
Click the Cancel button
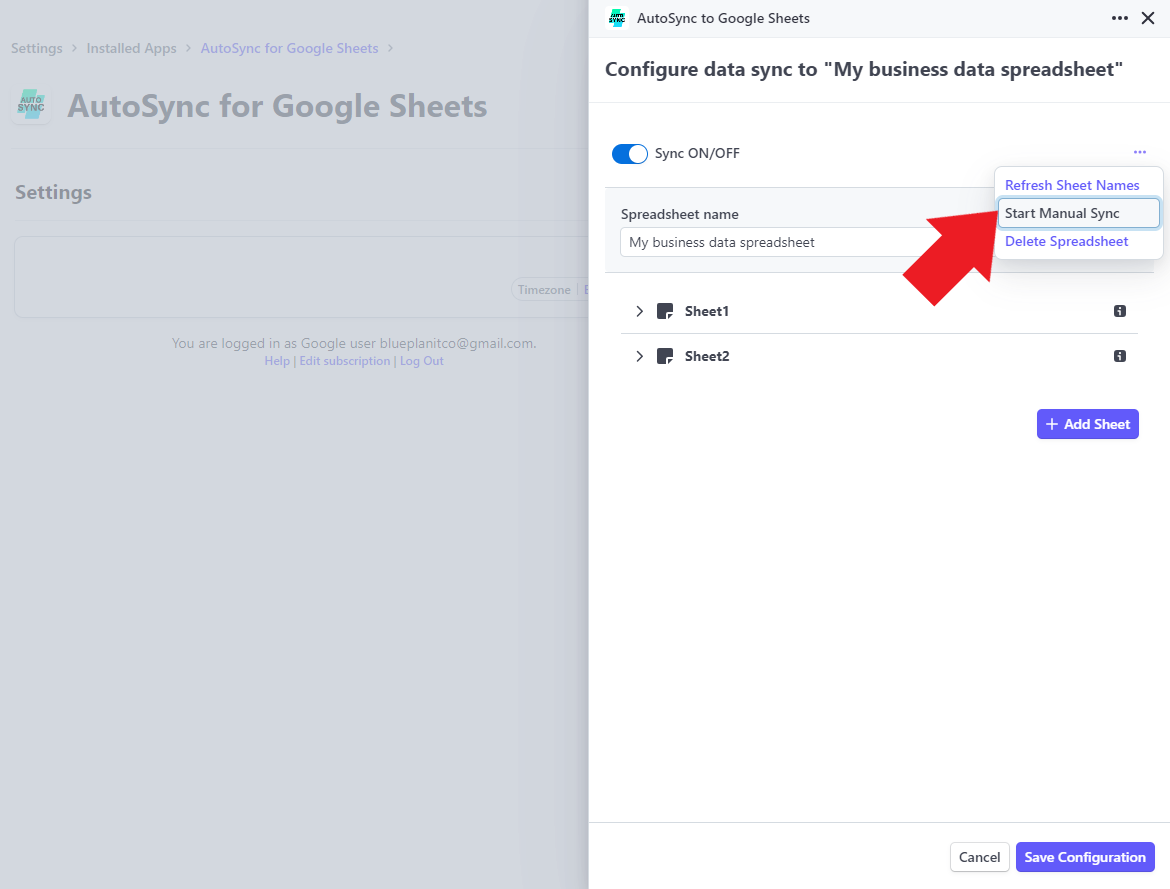click(979, 858)
